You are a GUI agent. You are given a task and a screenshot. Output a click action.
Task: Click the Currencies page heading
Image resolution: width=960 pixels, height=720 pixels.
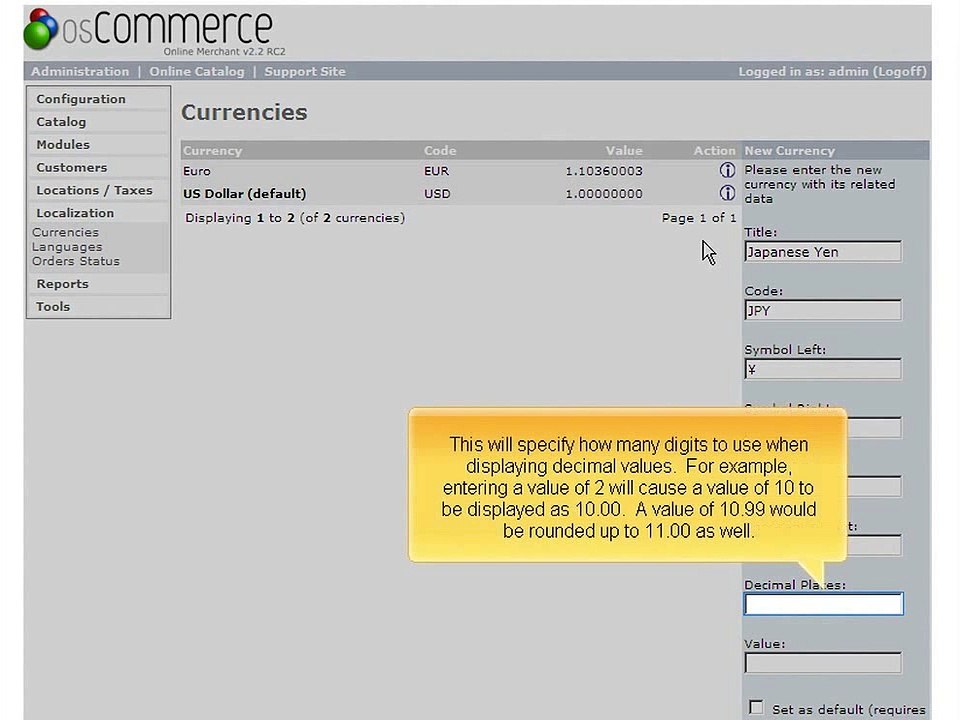tap(244, 112)
